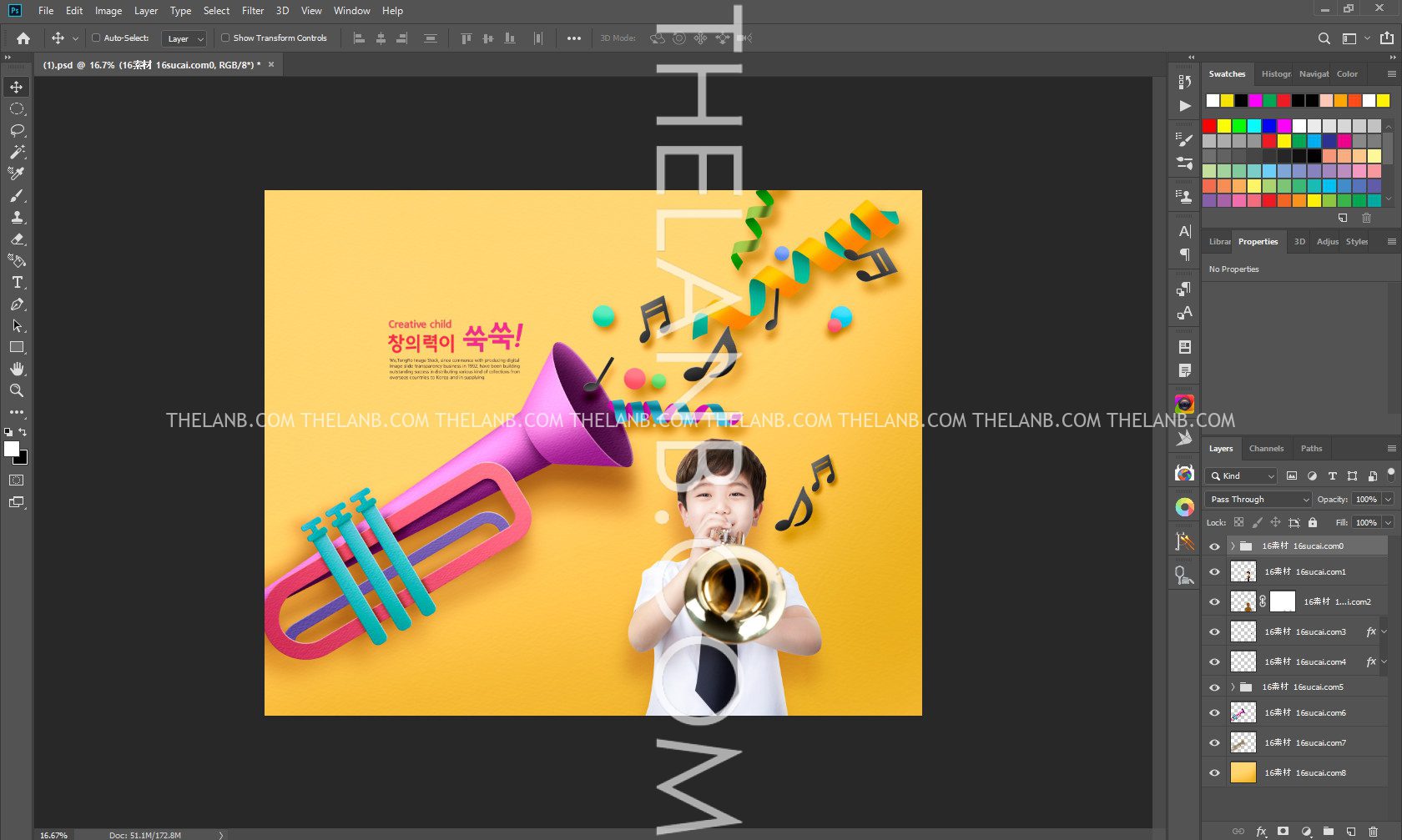1402x840 pixels.
Task: Select the Zoom tool
Action: click(x=17, y=390)
